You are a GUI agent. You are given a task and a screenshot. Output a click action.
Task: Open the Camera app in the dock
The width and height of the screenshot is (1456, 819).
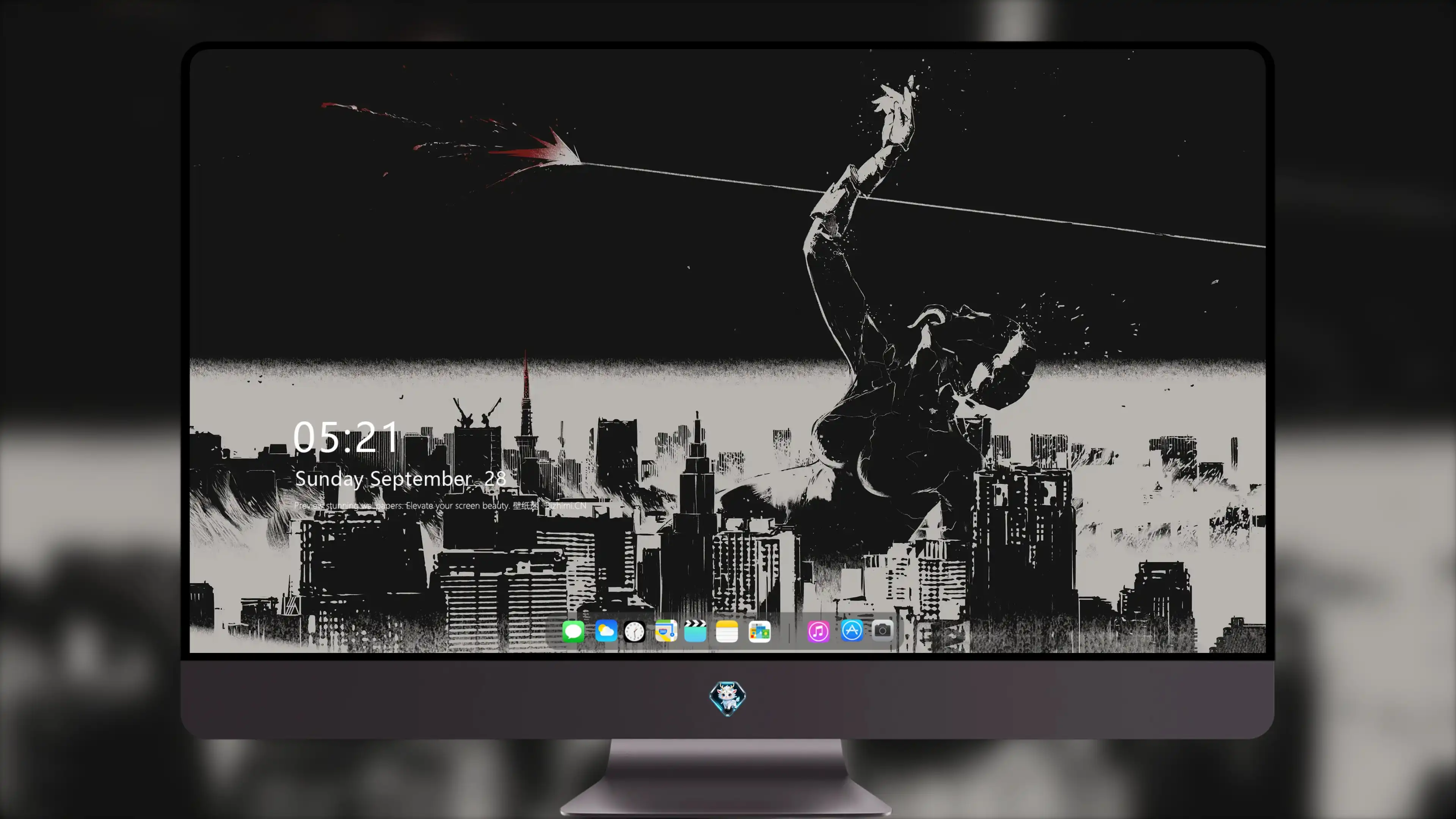882,631
